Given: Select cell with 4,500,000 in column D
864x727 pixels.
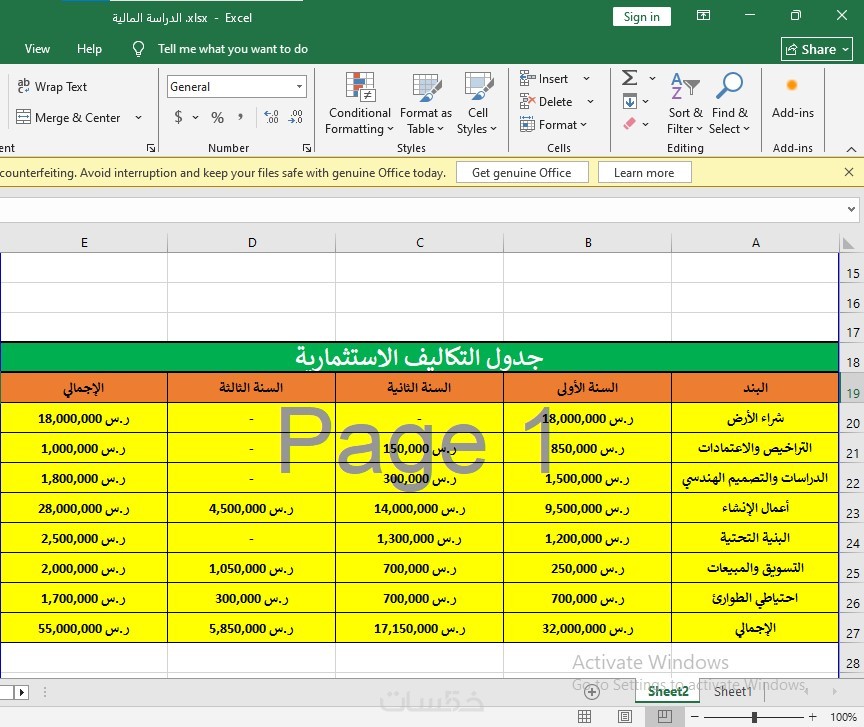Looking at the screenshot, I should (x=251, y=508).
